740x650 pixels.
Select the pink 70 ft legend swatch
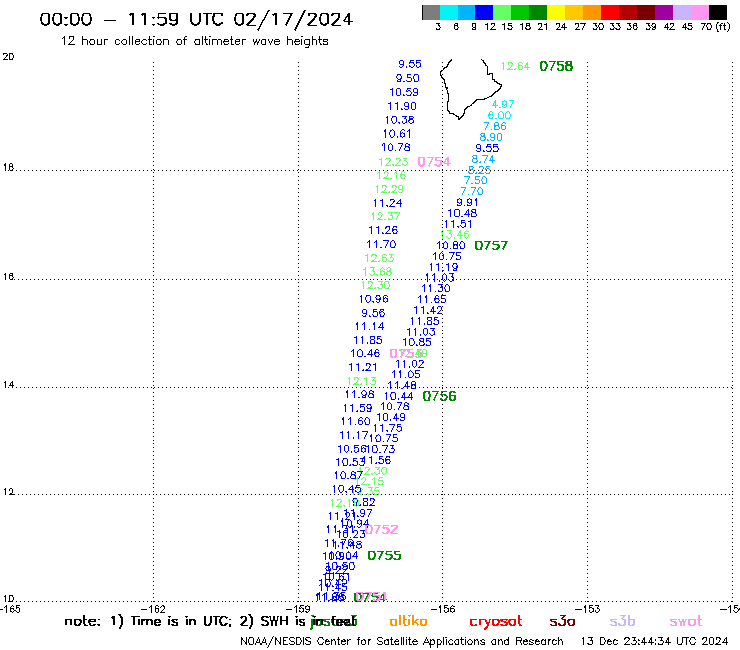pyautogui.click(x=699, y=12)
